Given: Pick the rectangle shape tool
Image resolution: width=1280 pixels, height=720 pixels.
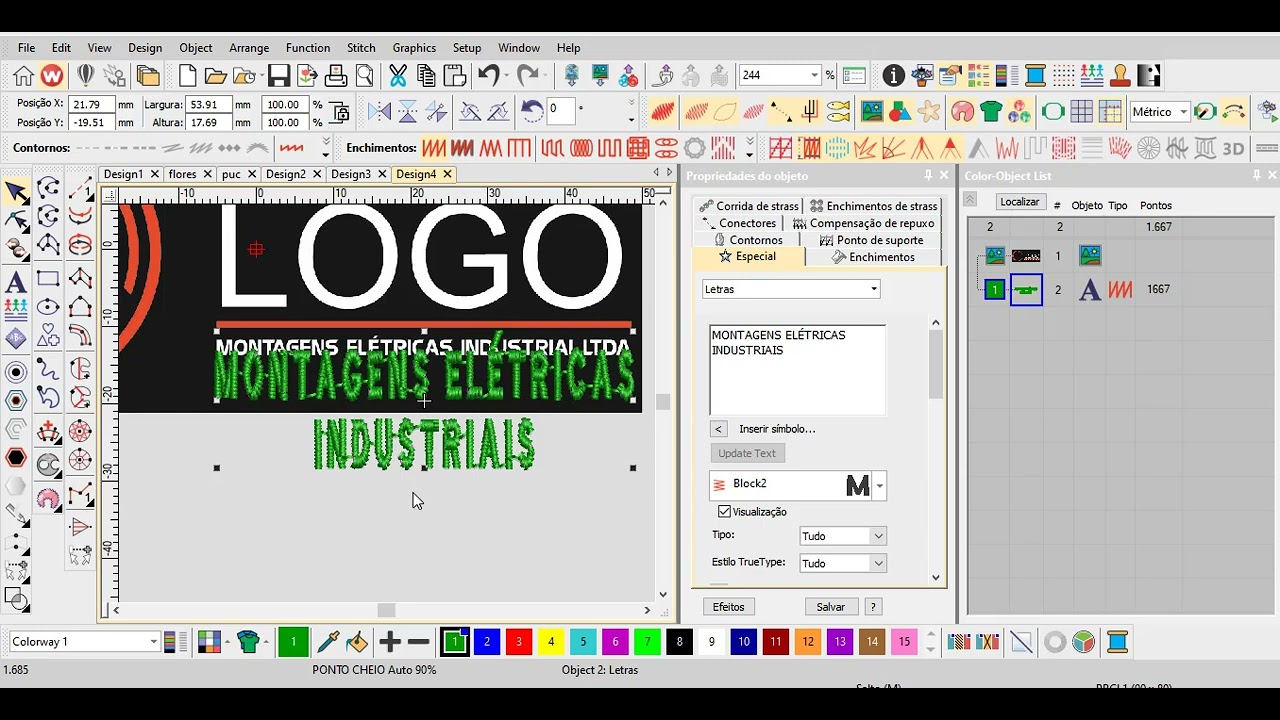Looking at the screenshot, I should point(48,279).
